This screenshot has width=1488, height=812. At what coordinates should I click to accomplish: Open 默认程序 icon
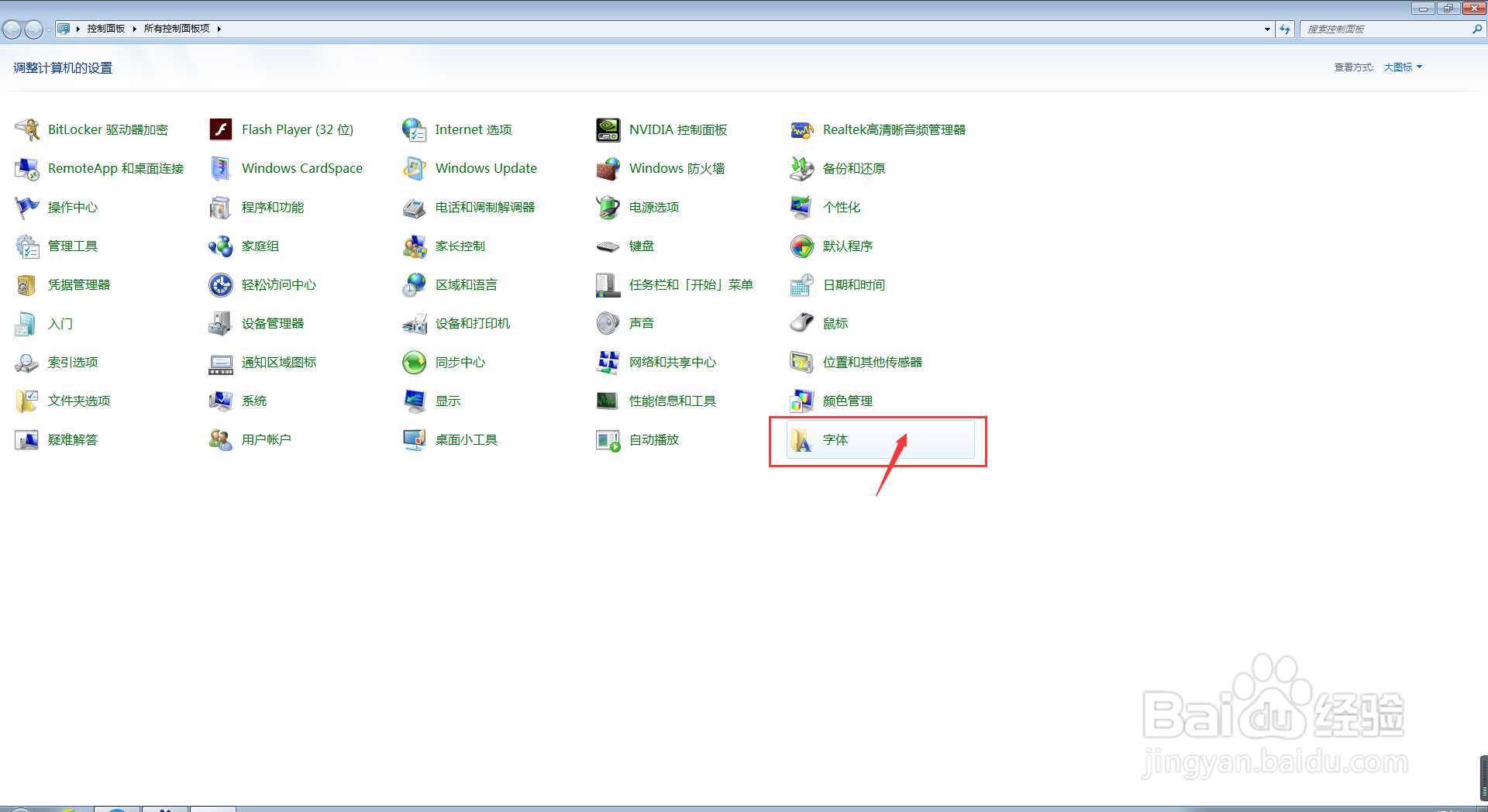tap(802, 246)
